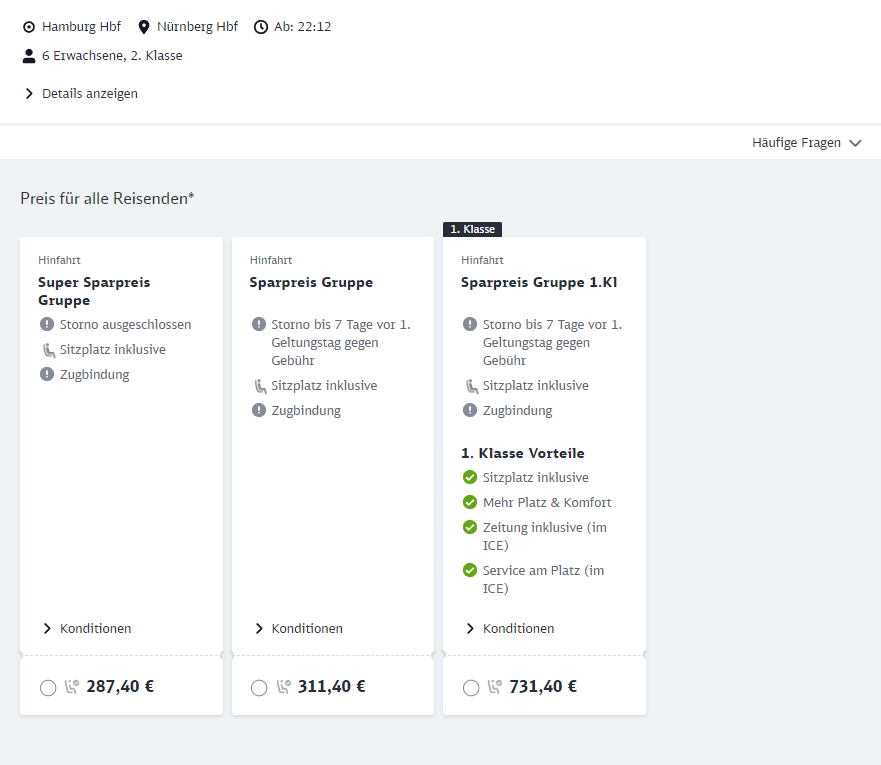Click the Storno info icon in Sparpreis Gruppe 1.Kl card
This screenshot has width=881, height=765.
point(470,324)
